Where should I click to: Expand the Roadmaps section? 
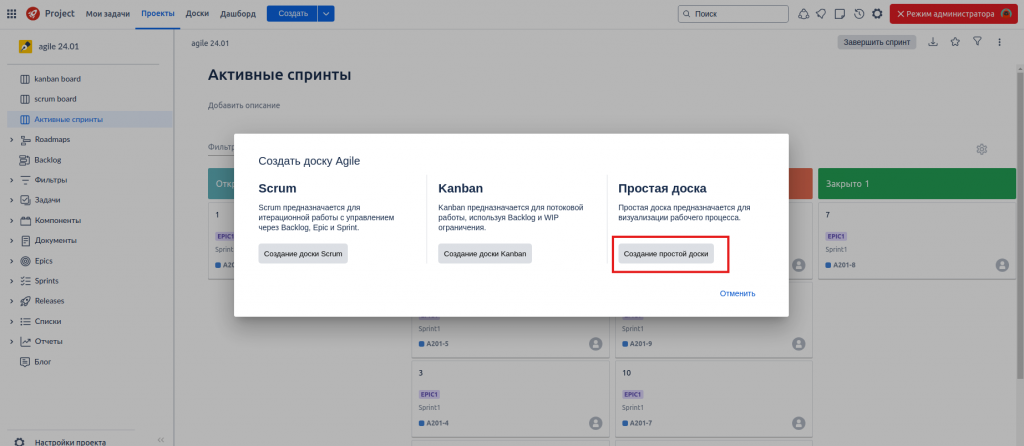pyautogui.click(x=12, y=140)
